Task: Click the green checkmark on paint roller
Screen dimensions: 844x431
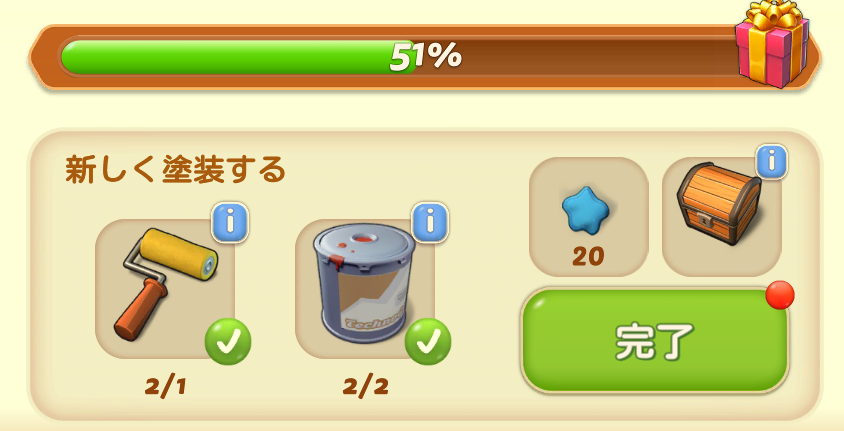Action: tap(228, 341)
